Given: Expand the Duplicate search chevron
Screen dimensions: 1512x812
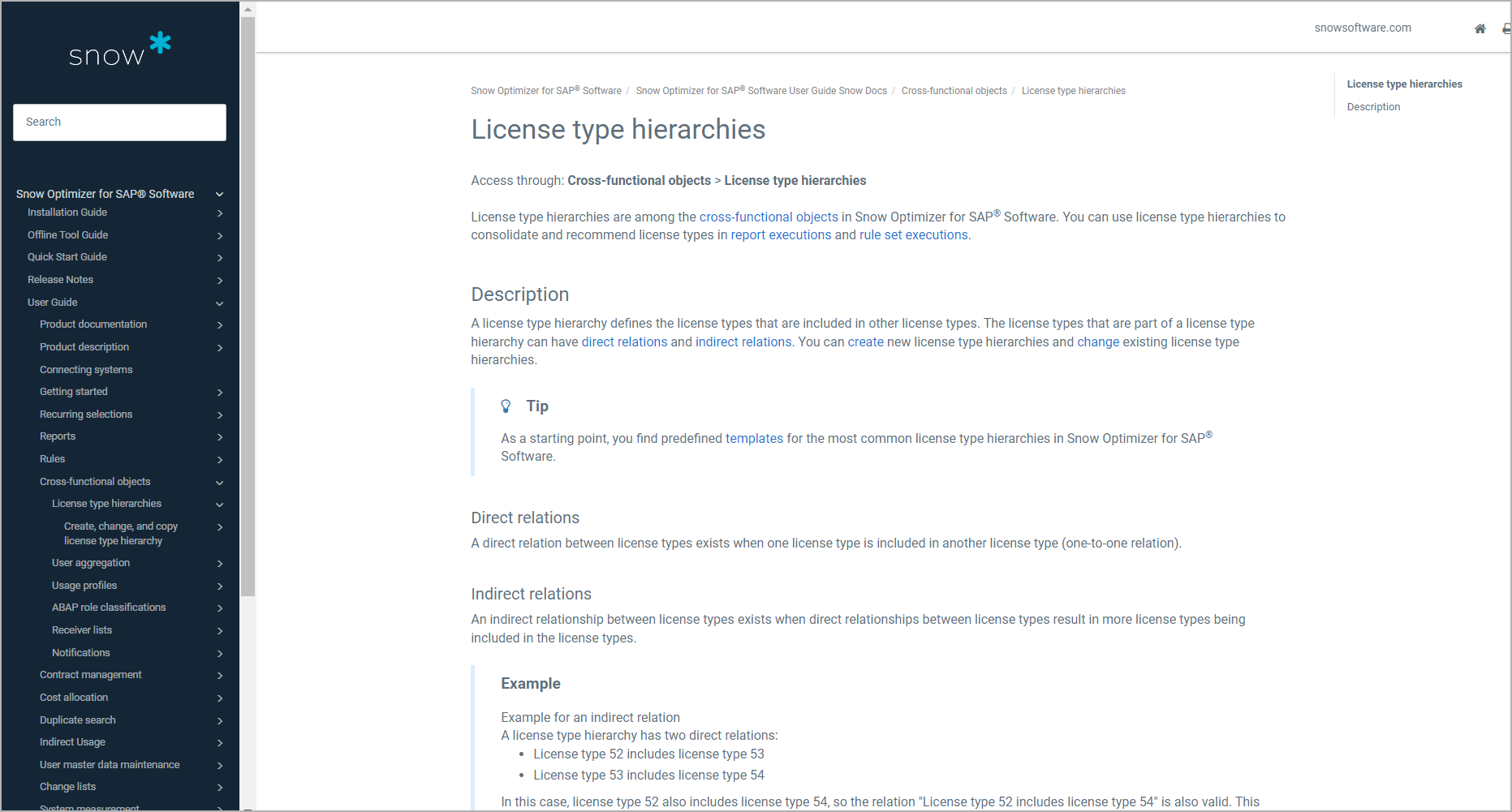Looking at the screenshot, I should (220, 721).
